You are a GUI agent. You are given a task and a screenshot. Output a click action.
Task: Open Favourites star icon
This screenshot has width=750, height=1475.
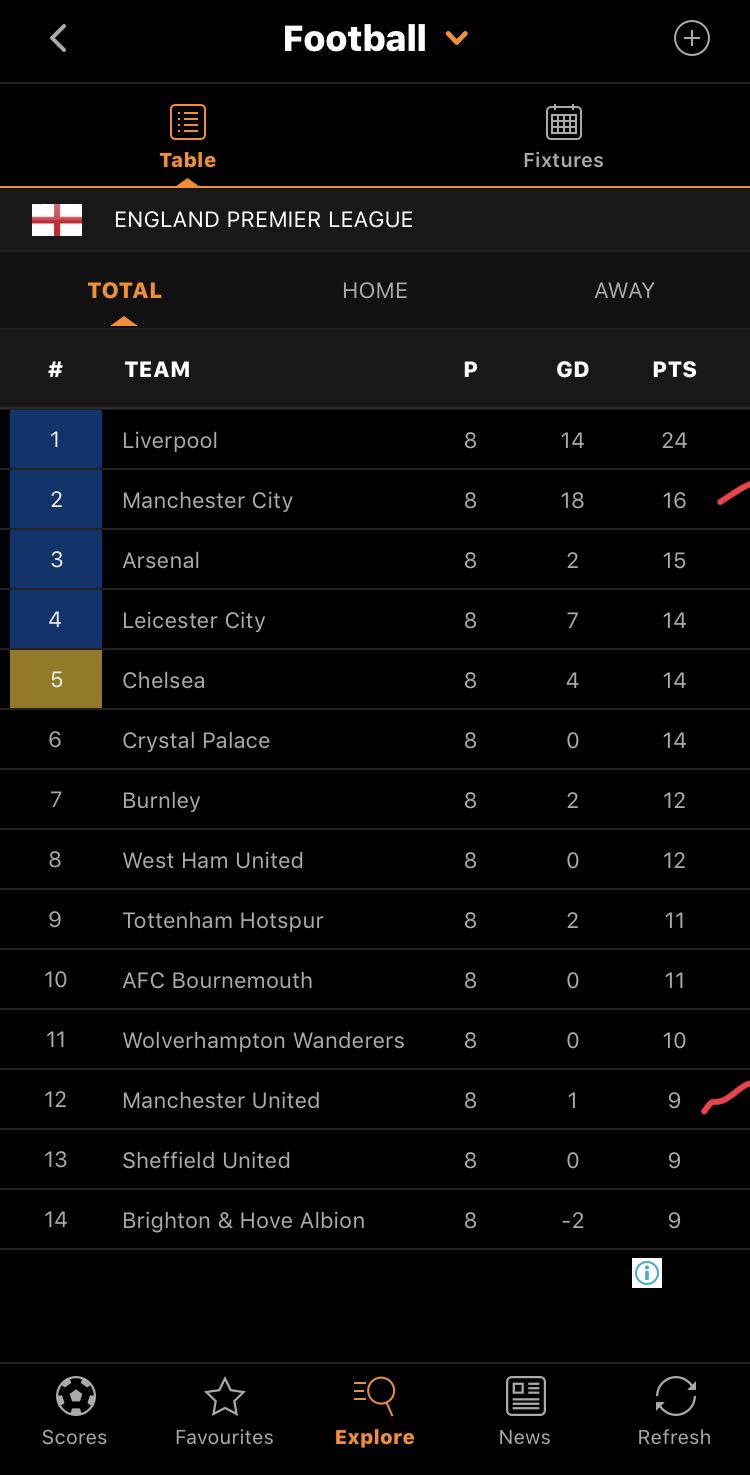click(224, 1396)
